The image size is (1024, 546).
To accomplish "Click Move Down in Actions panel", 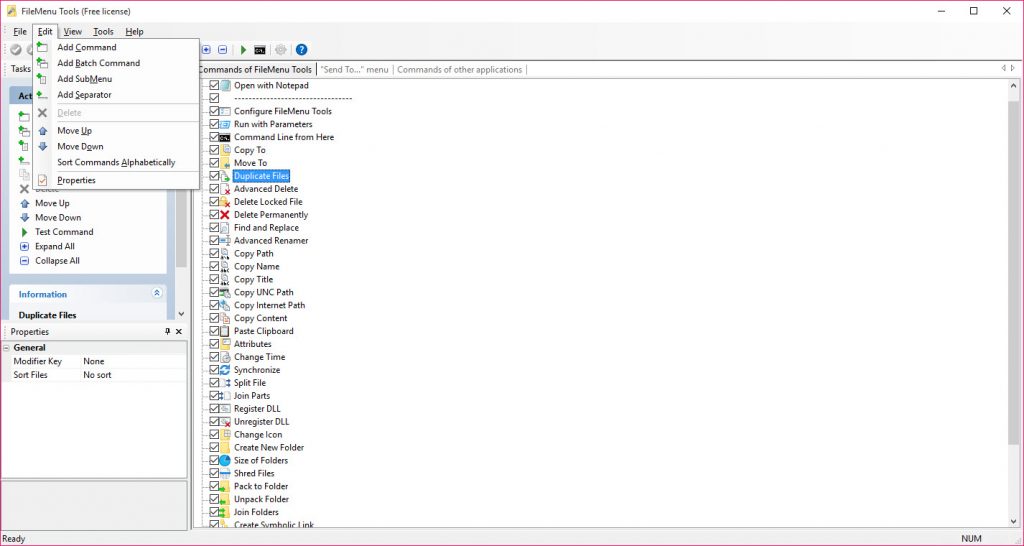I will click(58, 217).
